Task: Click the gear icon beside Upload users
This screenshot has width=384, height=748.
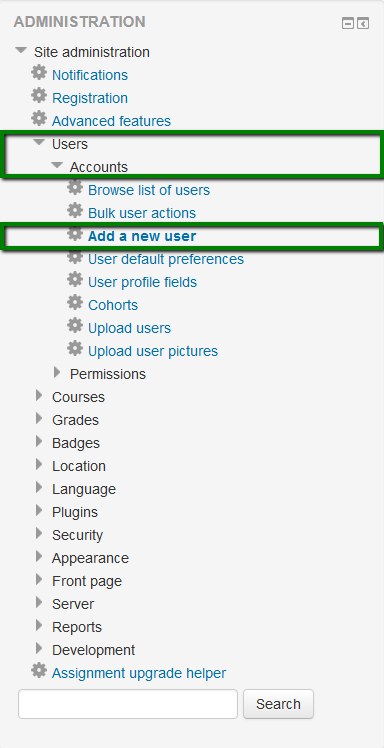Action: 75,326
